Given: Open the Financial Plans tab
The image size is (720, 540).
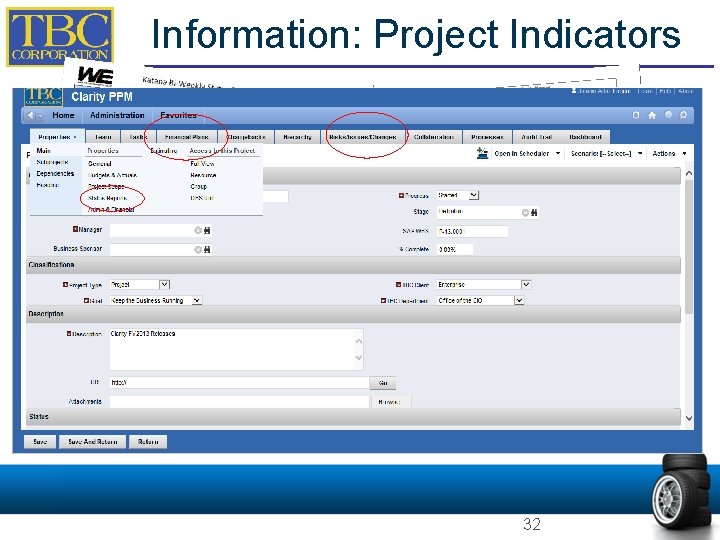Looking at the screenshot, I should coord(186,137).
